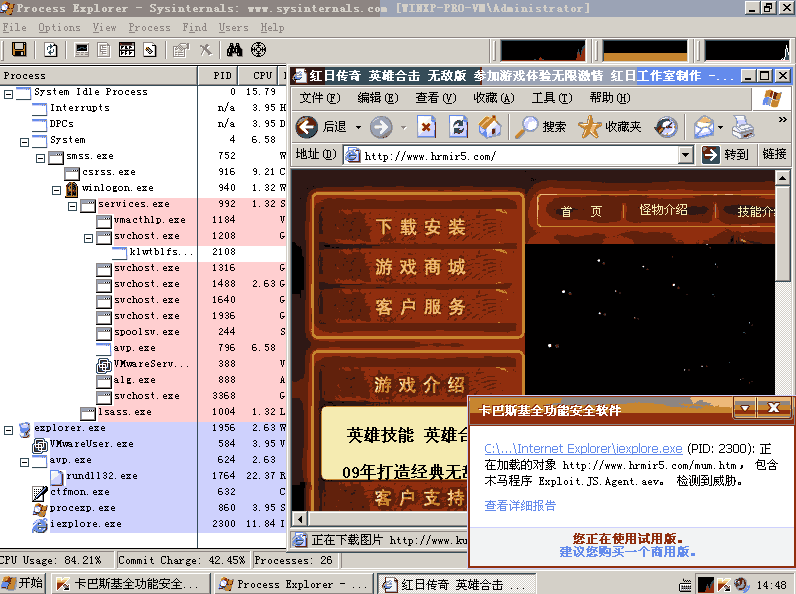Collapse the explorer.exe process tree
This screenshot has width=796, height=594.
point(9,428)
